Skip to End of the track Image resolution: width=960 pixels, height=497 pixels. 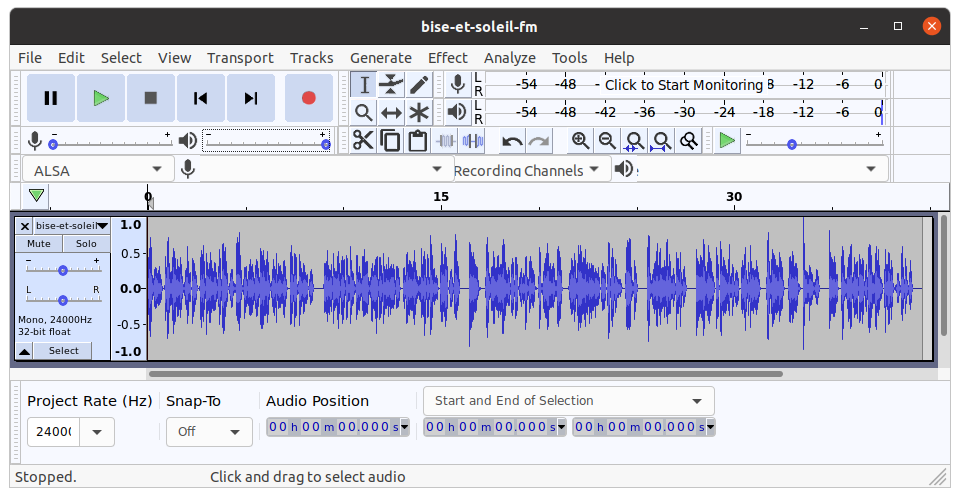[x=250, y=98]
